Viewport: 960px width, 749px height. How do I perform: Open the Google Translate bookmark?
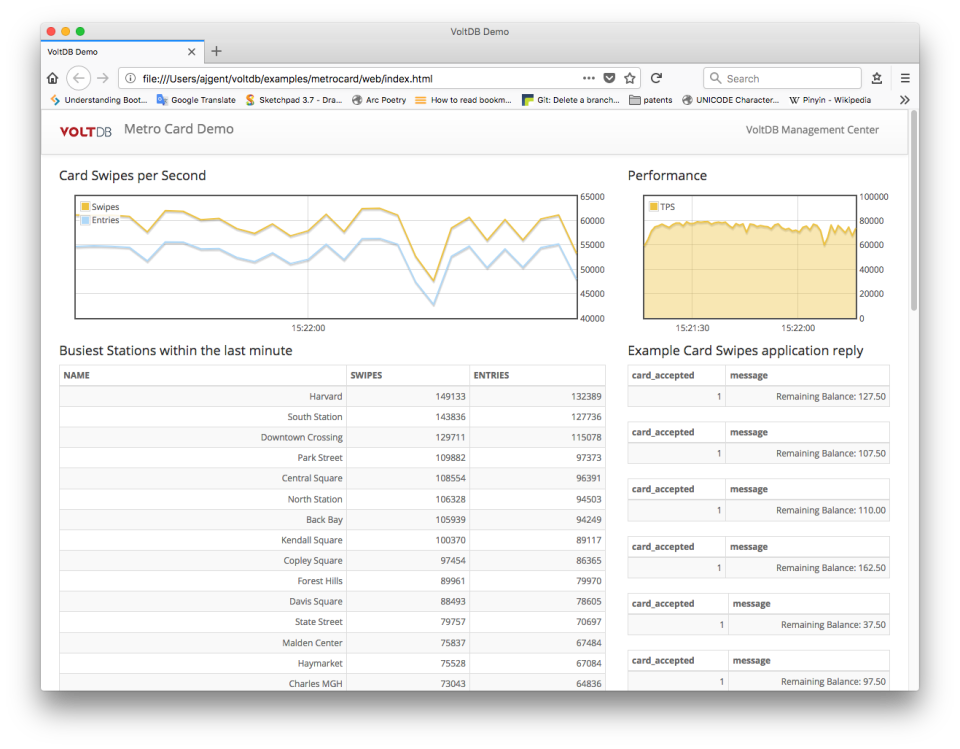coord(197,100)
